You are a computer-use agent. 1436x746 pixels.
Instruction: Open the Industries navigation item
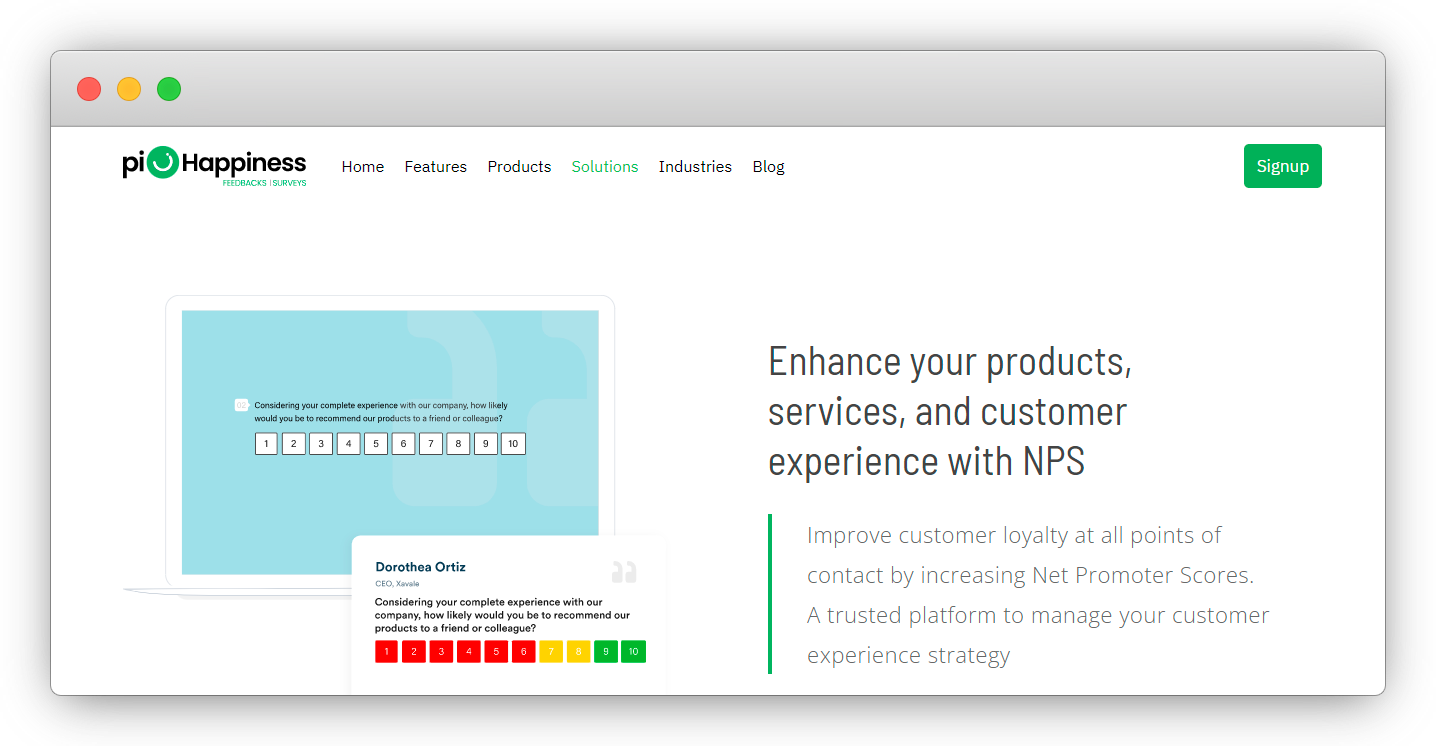(695, 166)
